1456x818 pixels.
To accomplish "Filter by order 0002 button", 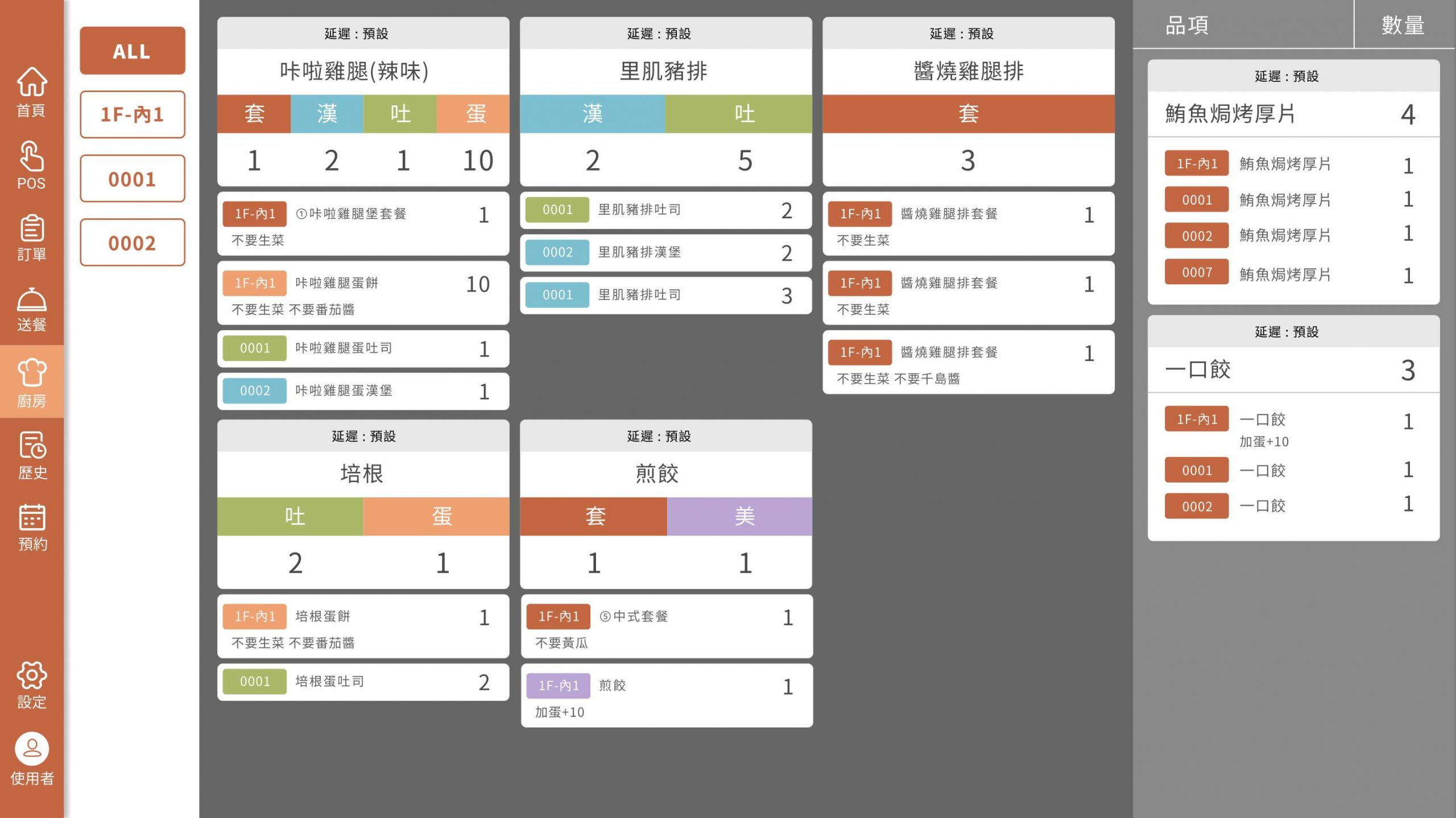I will point(132,242).
